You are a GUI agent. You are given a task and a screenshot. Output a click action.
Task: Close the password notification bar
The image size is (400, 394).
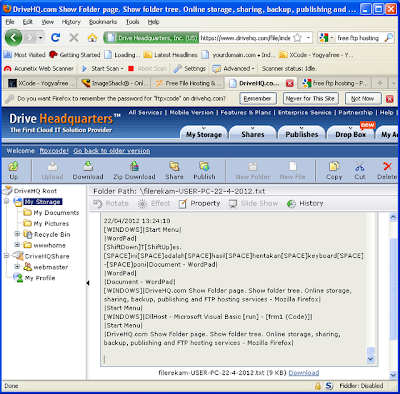tap(389, 99)
